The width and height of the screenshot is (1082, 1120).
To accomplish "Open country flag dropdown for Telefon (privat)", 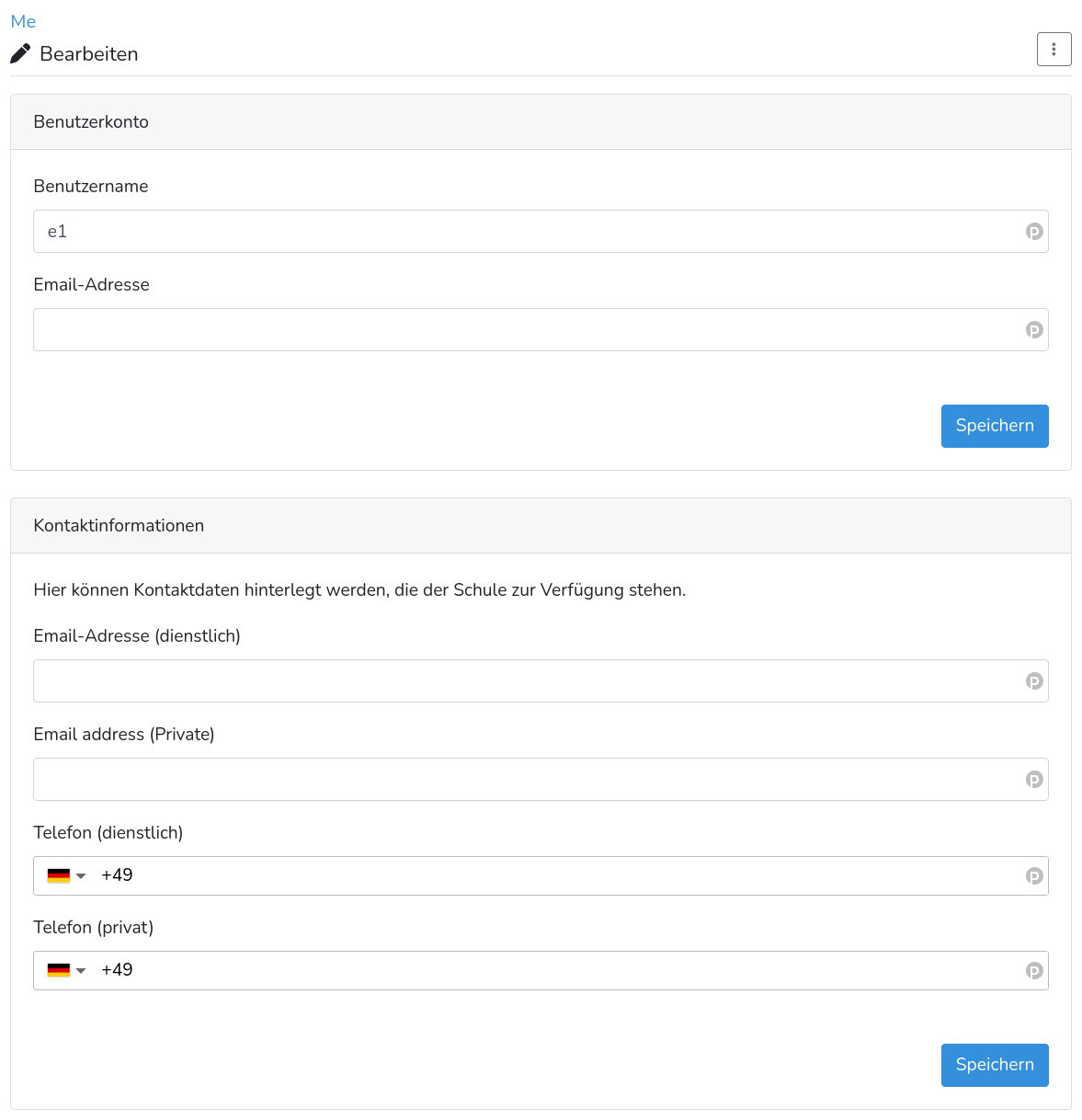I will [66, 970].
